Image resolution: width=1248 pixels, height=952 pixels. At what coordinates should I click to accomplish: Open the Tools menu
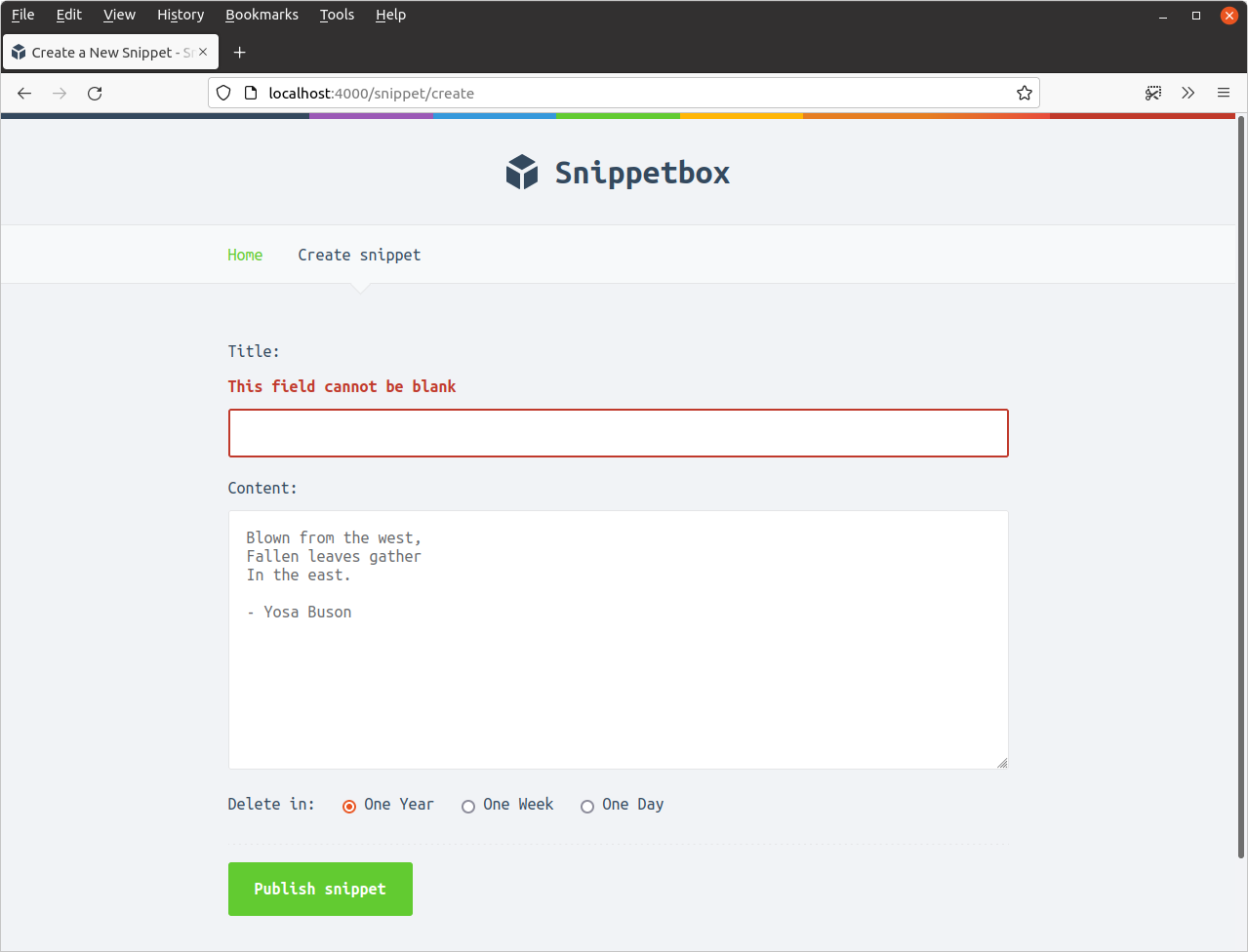(337, 15)
